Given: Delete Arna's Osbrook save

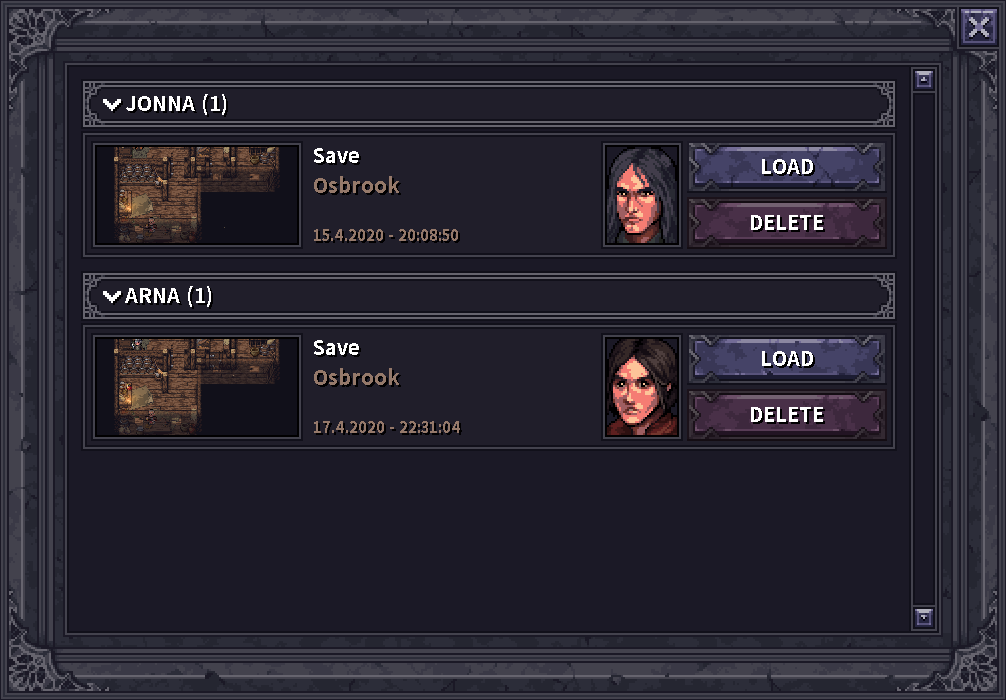Looking at the screenshot, I should pyautogui.click(x=787, y=414).
